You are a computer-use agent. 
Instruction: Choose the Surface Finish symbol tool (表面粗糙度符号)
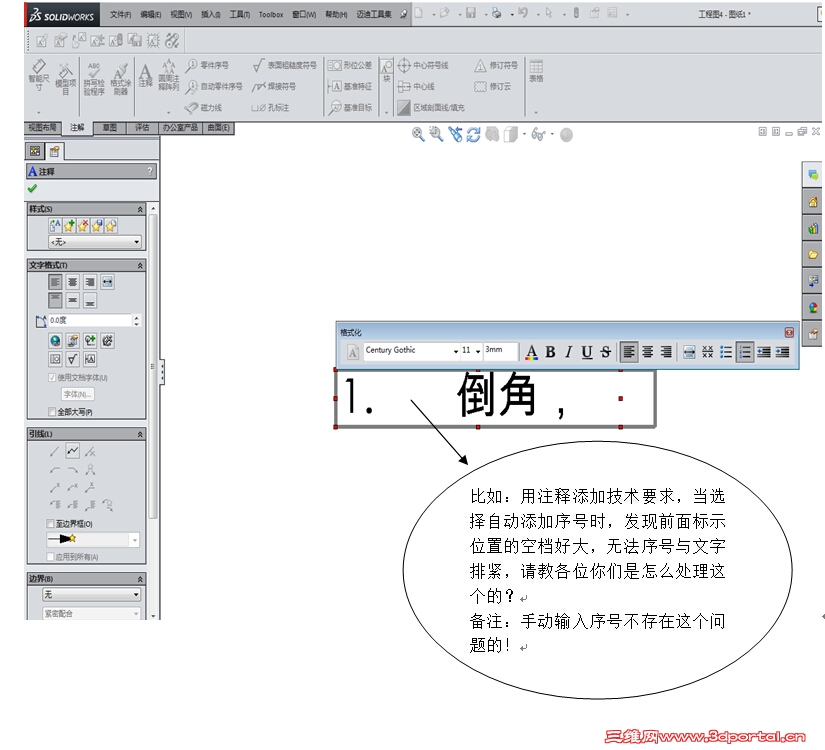click(285, 65)
